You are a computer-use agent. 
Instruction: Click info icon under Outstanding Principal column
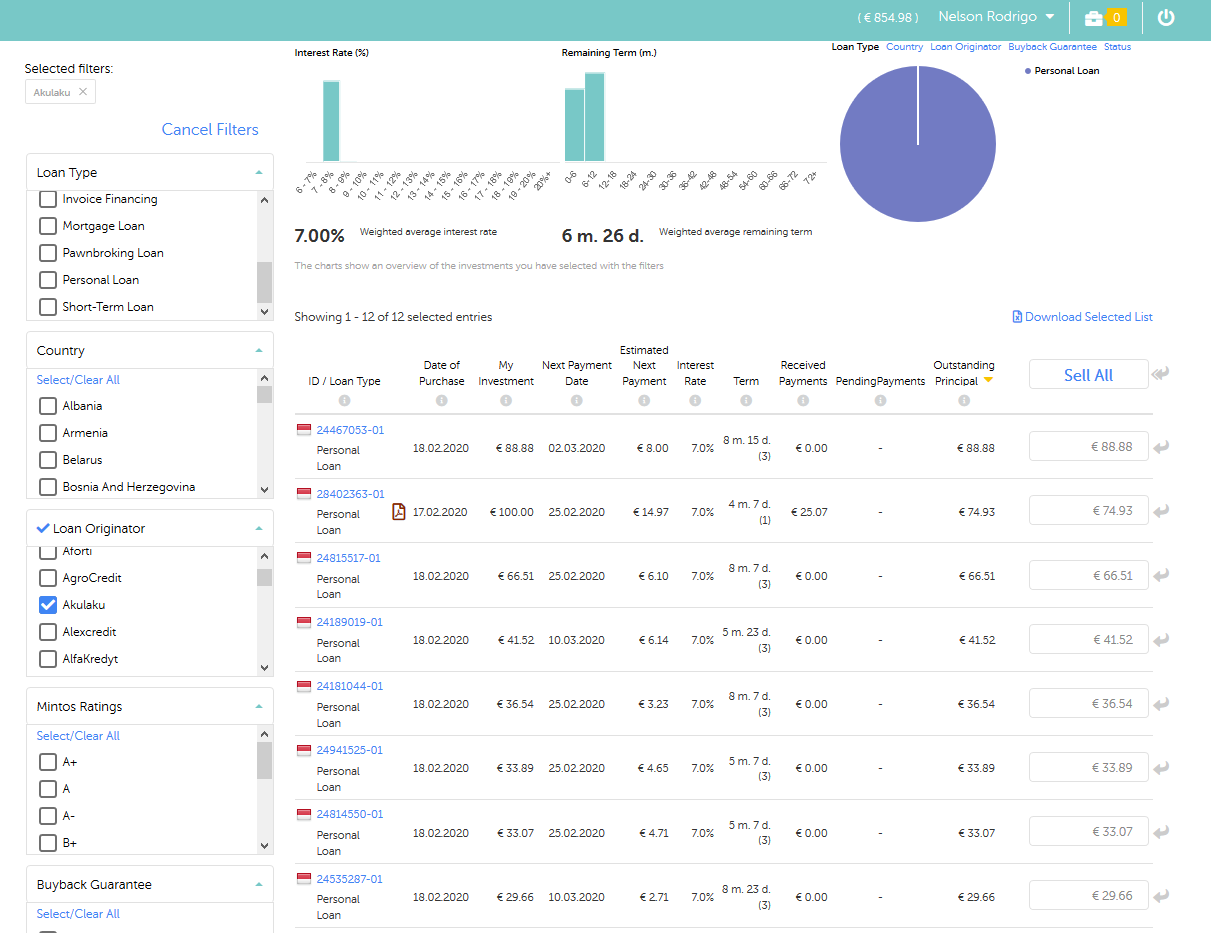(964, 401)
